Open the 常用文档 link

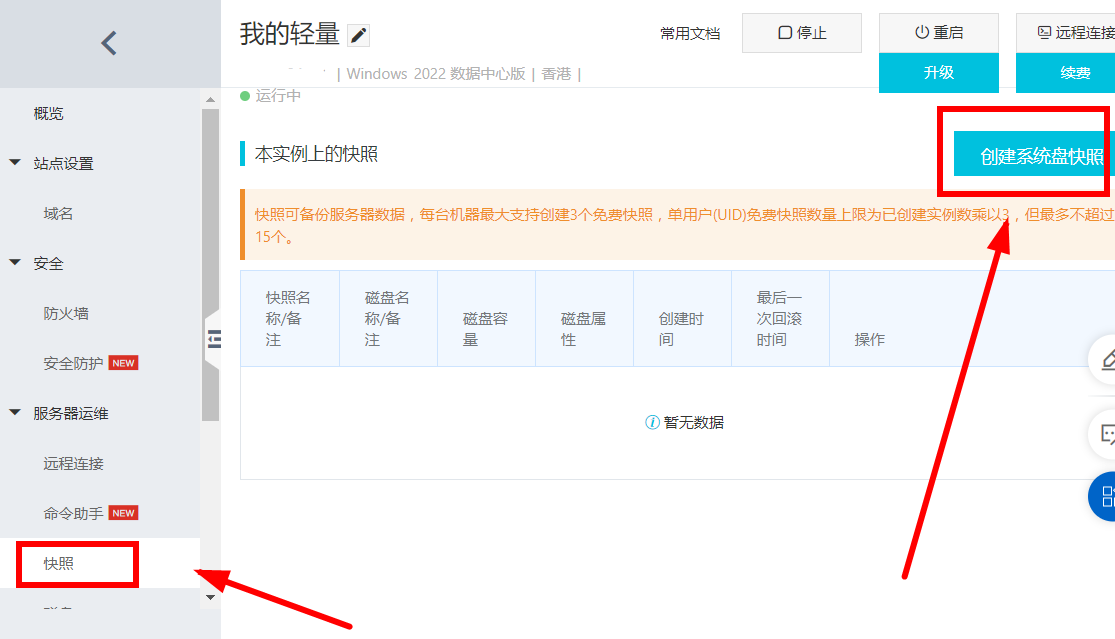click(x=690, y=33)
